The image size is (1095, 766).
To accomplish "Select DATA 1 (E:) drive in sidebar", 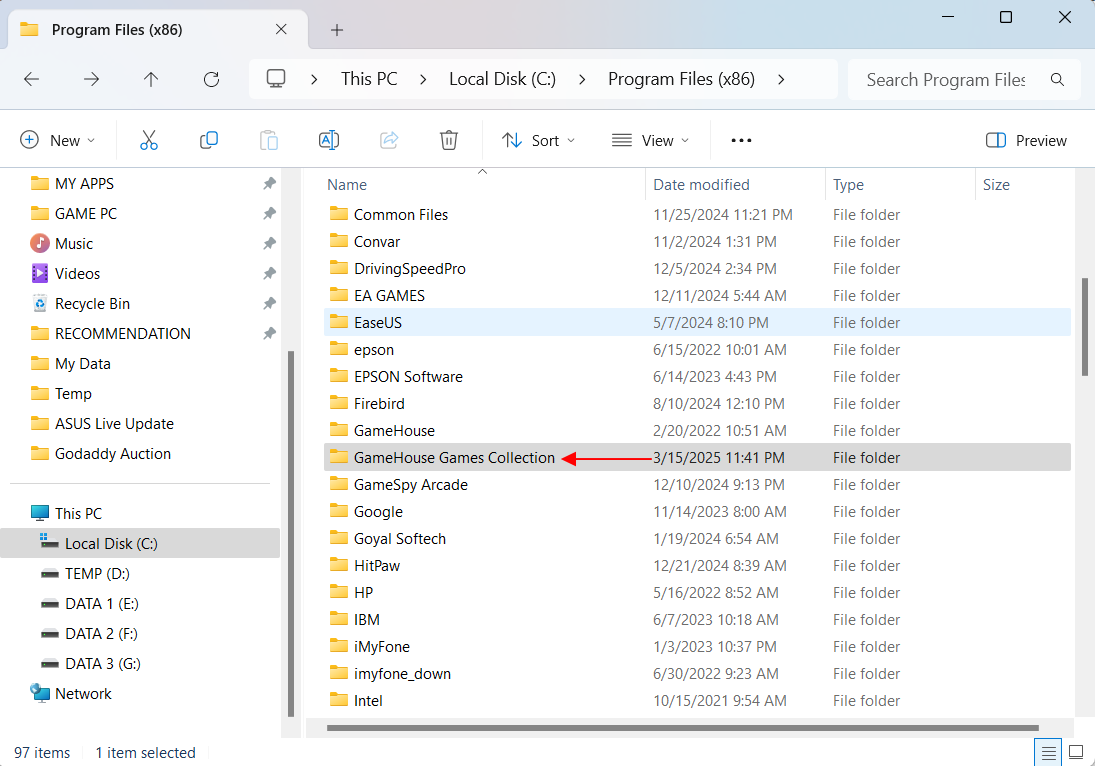I will coord(101,603).
